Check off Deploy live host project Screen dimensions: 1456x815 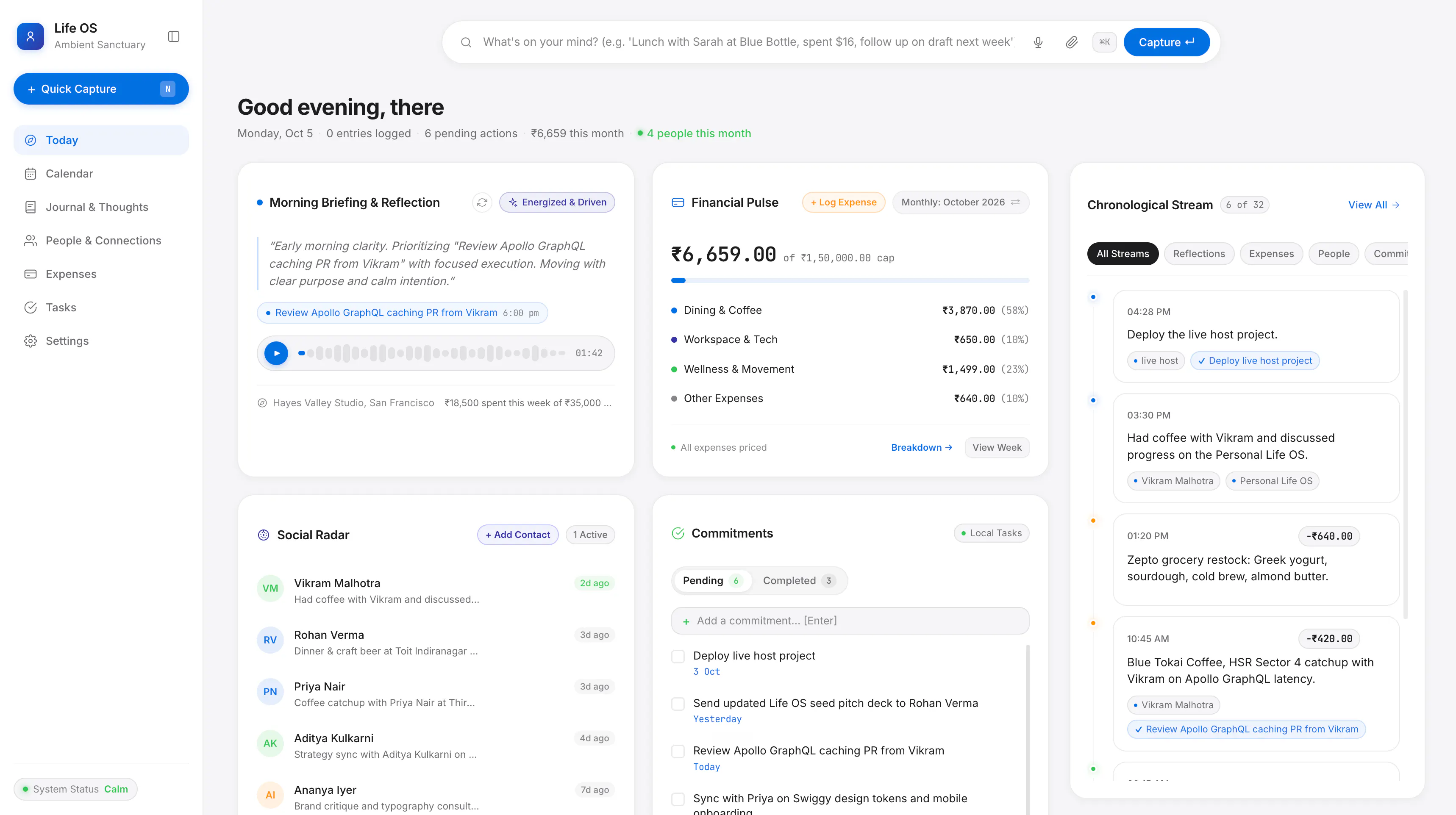coord(678,656)
